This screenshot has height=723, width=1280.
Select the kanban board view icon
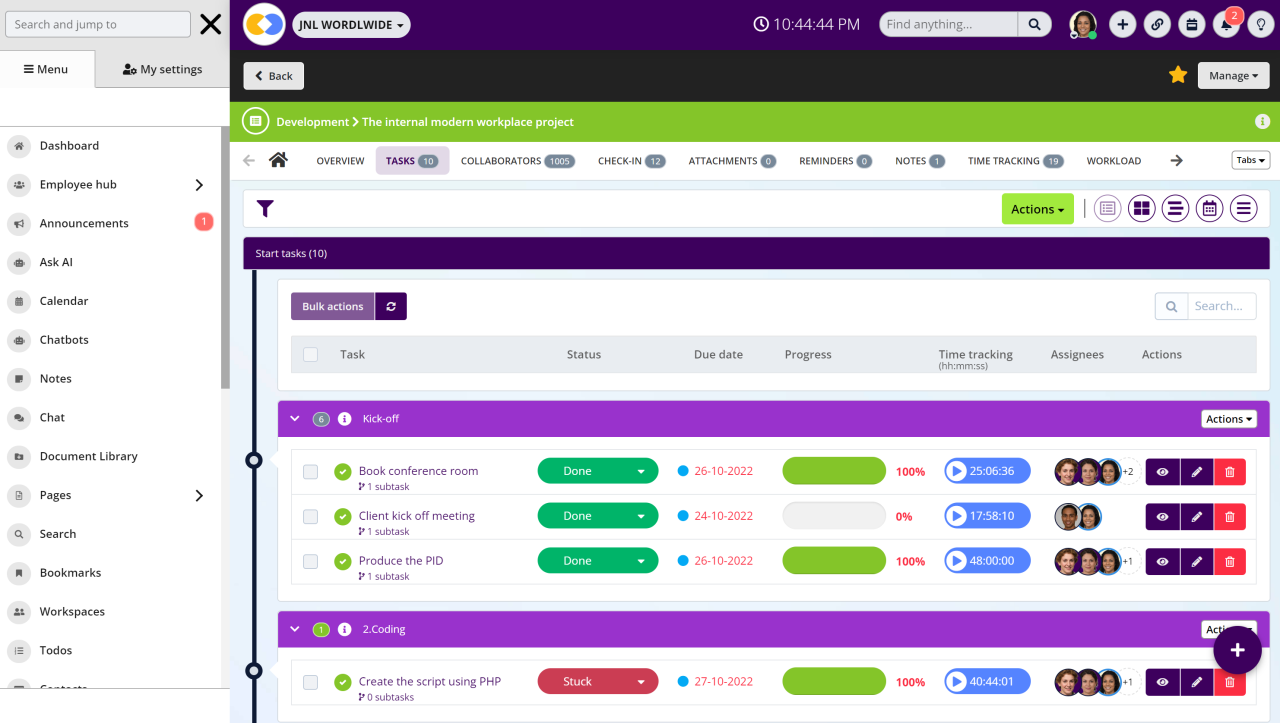point(1141,208)
